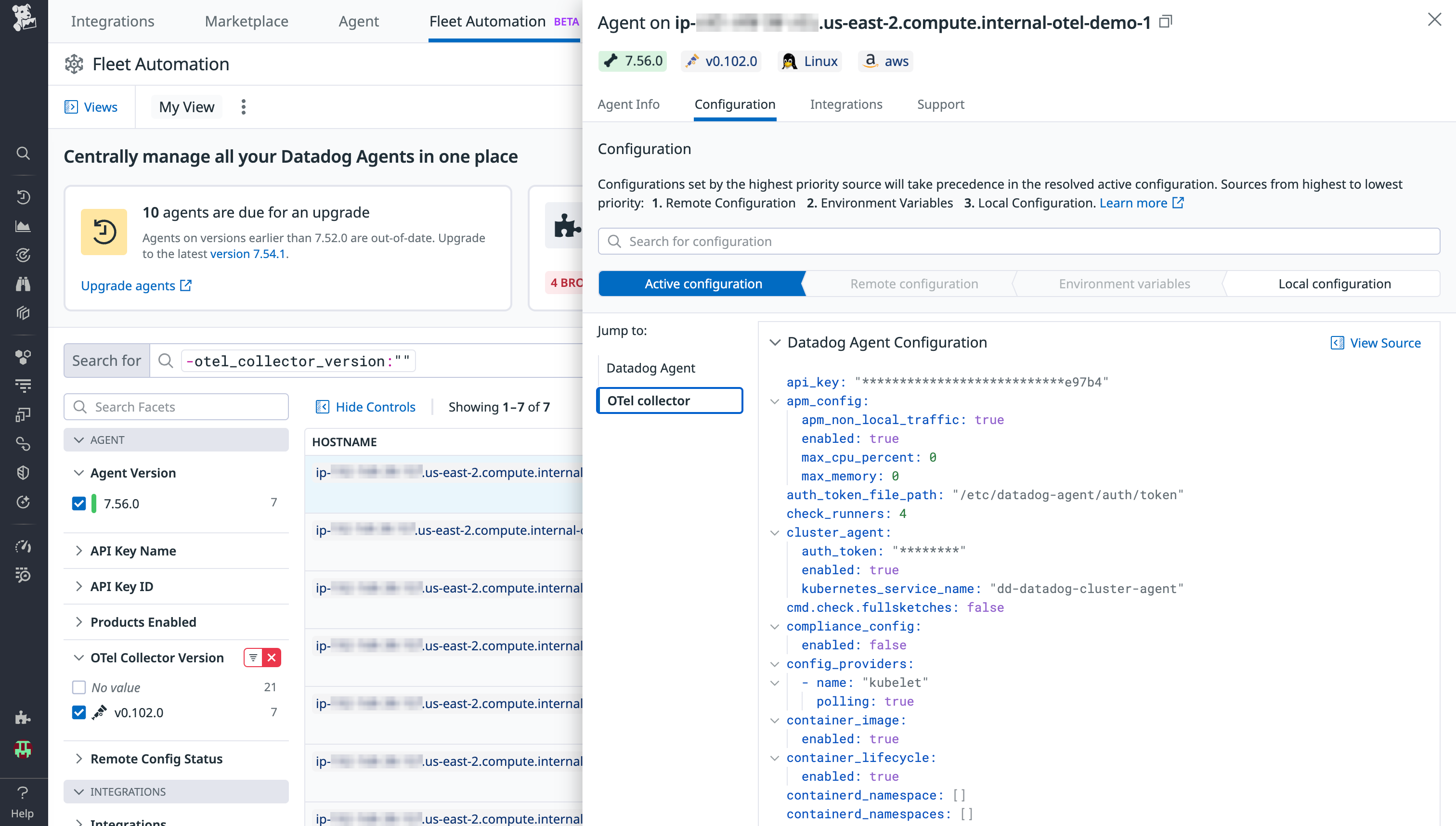Image resolution: width=1456 pixels, height=826 pixels.
Task: Open the security shield icon in sidebar
Action: 23,472
